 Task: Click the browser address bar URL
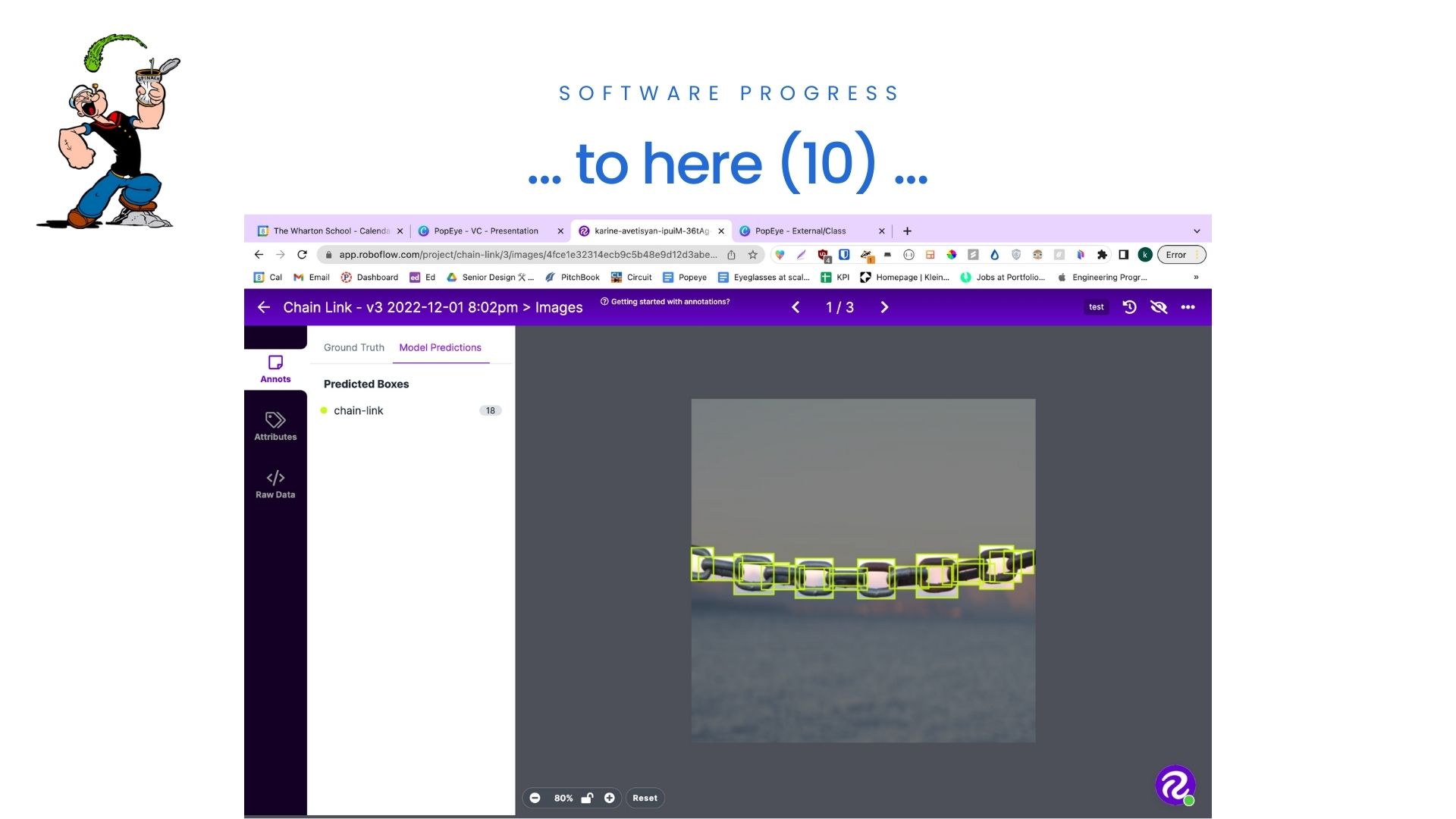click(x=527, y=255)
